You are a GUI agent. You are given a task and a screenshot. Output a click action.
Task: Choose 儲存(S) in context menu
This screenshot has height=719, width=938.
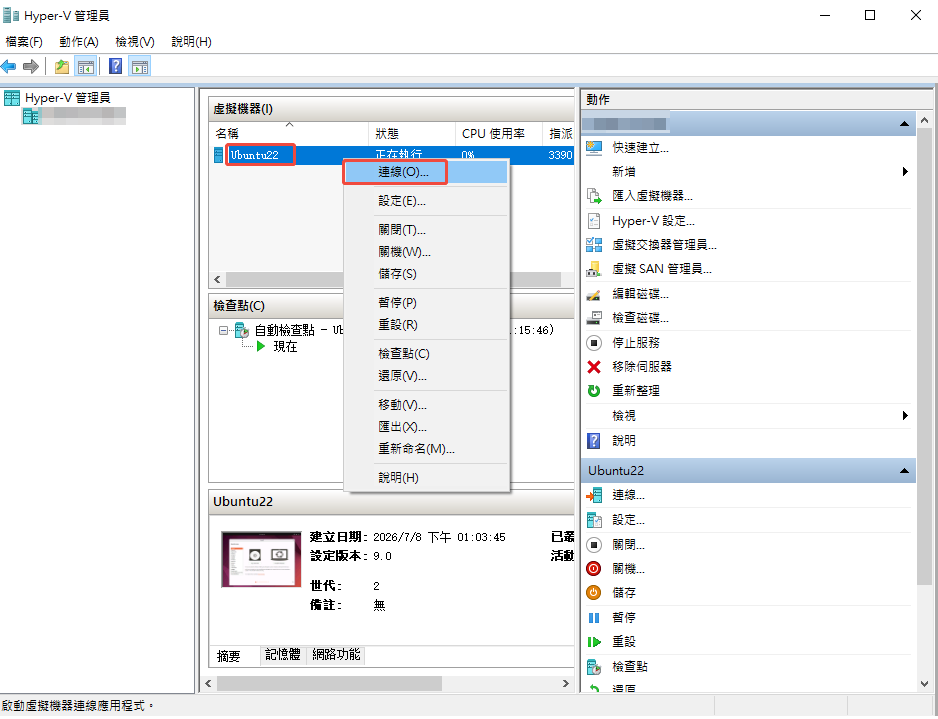(x=426, y=274)
